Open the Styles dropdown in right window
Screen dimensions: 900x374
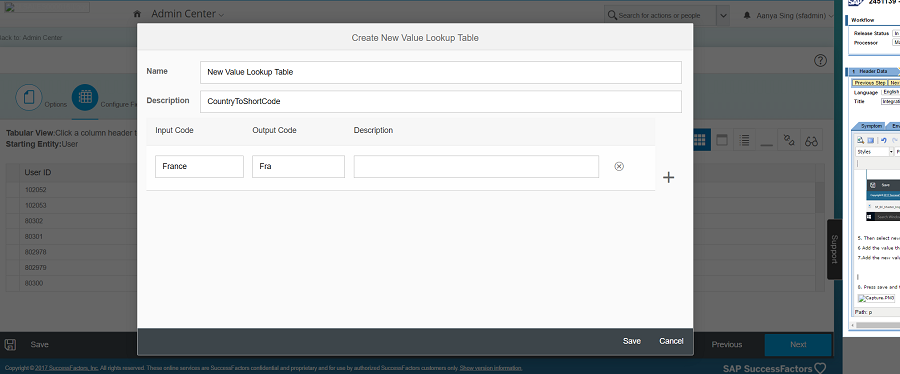pos(875,152)
